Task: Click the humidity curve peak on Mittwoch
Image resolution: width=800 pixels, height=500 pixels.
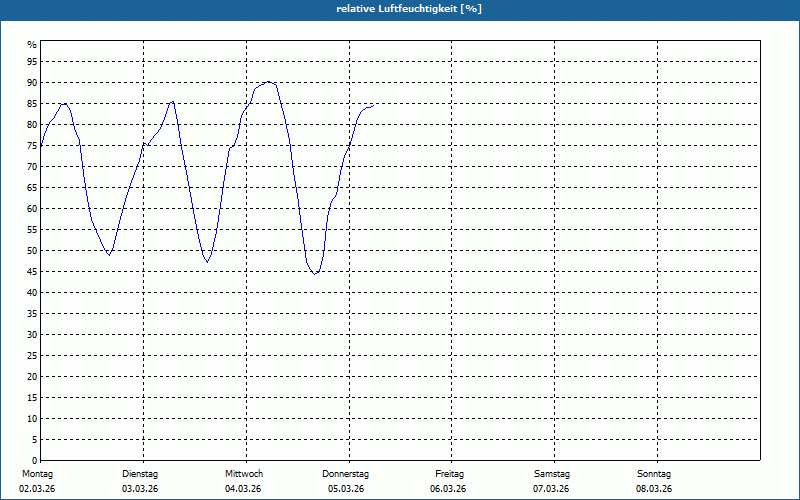Action: pos(268,82)
